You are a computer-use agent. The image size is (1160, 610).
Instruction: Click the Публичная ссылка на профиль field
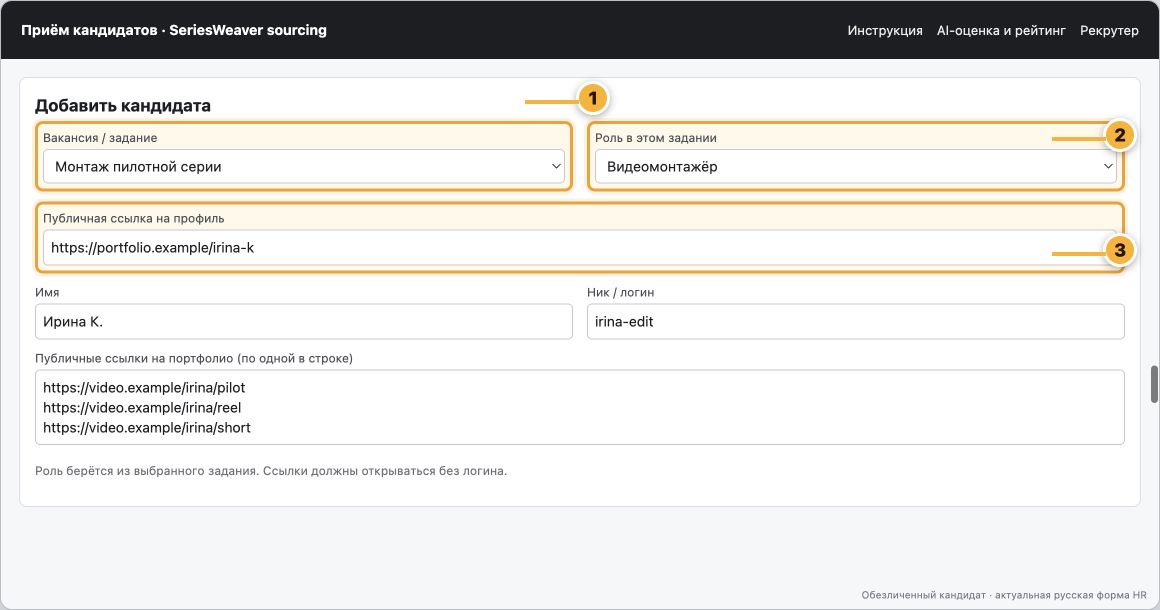580,248
